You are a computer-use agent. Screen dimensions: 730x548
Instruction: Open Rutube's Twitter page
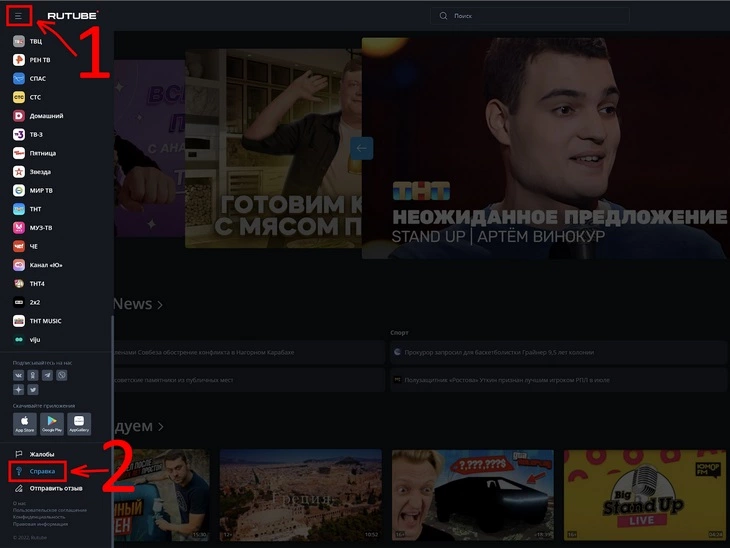[33, 389]
